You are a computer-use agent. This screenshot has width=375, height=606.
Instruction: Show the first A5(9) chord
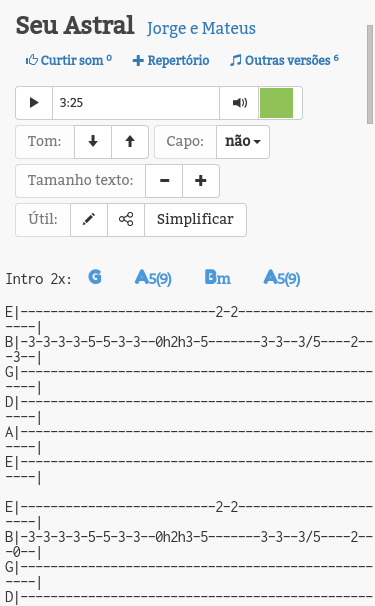[153, 278]
